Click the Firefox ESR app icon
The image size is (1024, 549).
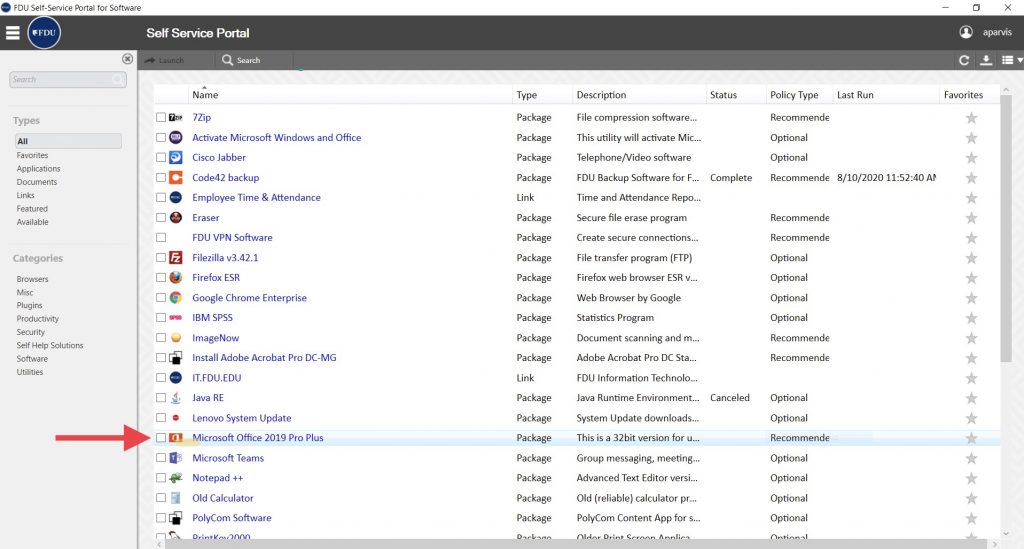click(176, 277)
